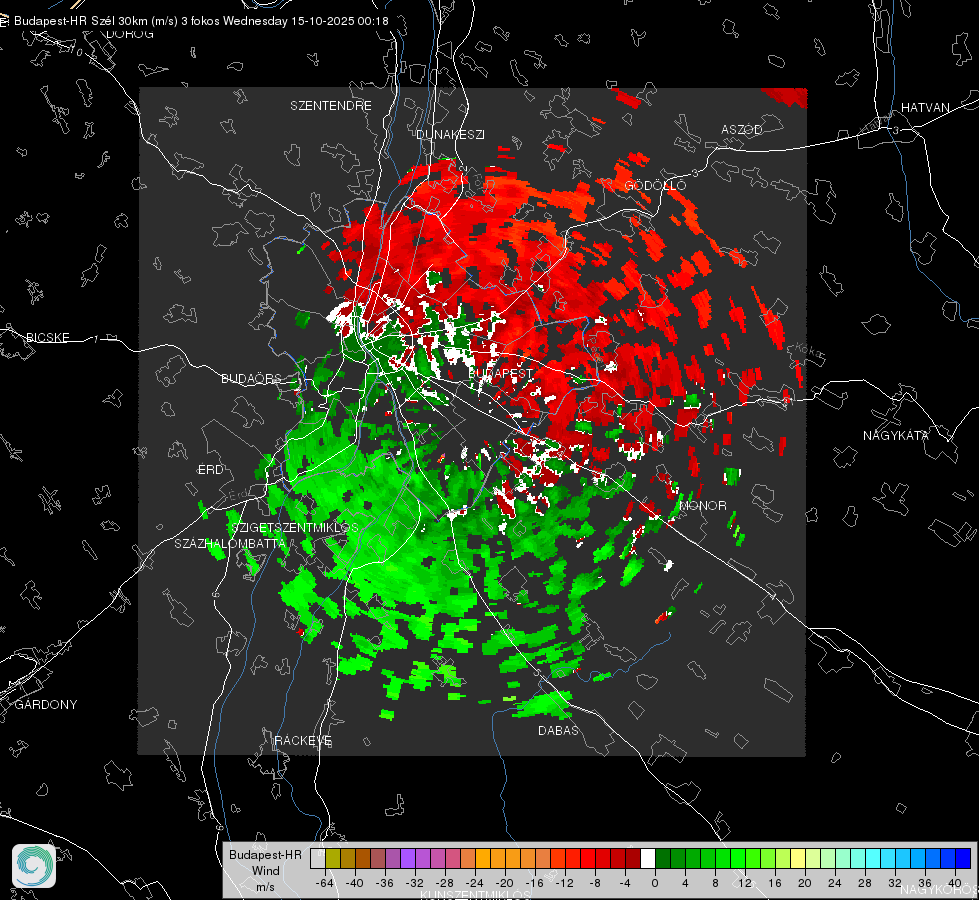
Task: Click the -32 legend value
Action: 415,883
